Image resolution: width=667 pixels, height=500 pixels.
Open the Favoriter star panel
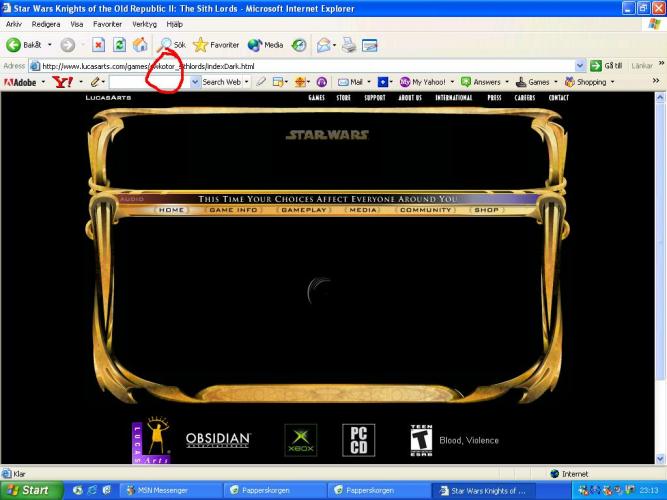[x=216, y=45]
